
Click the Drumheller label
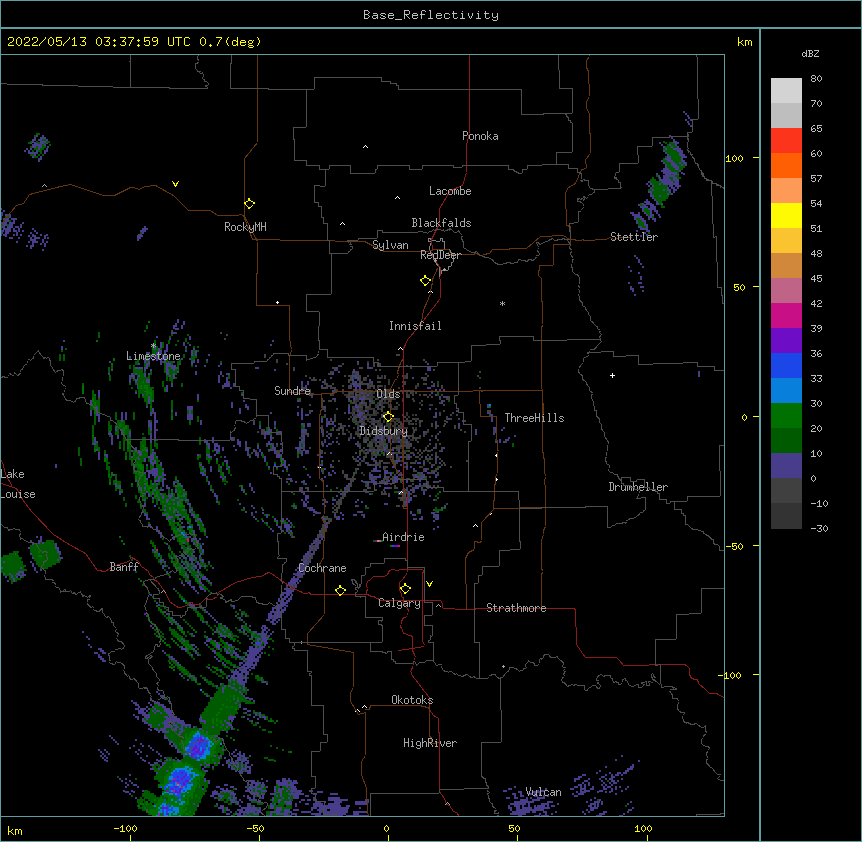pos(638,487)
